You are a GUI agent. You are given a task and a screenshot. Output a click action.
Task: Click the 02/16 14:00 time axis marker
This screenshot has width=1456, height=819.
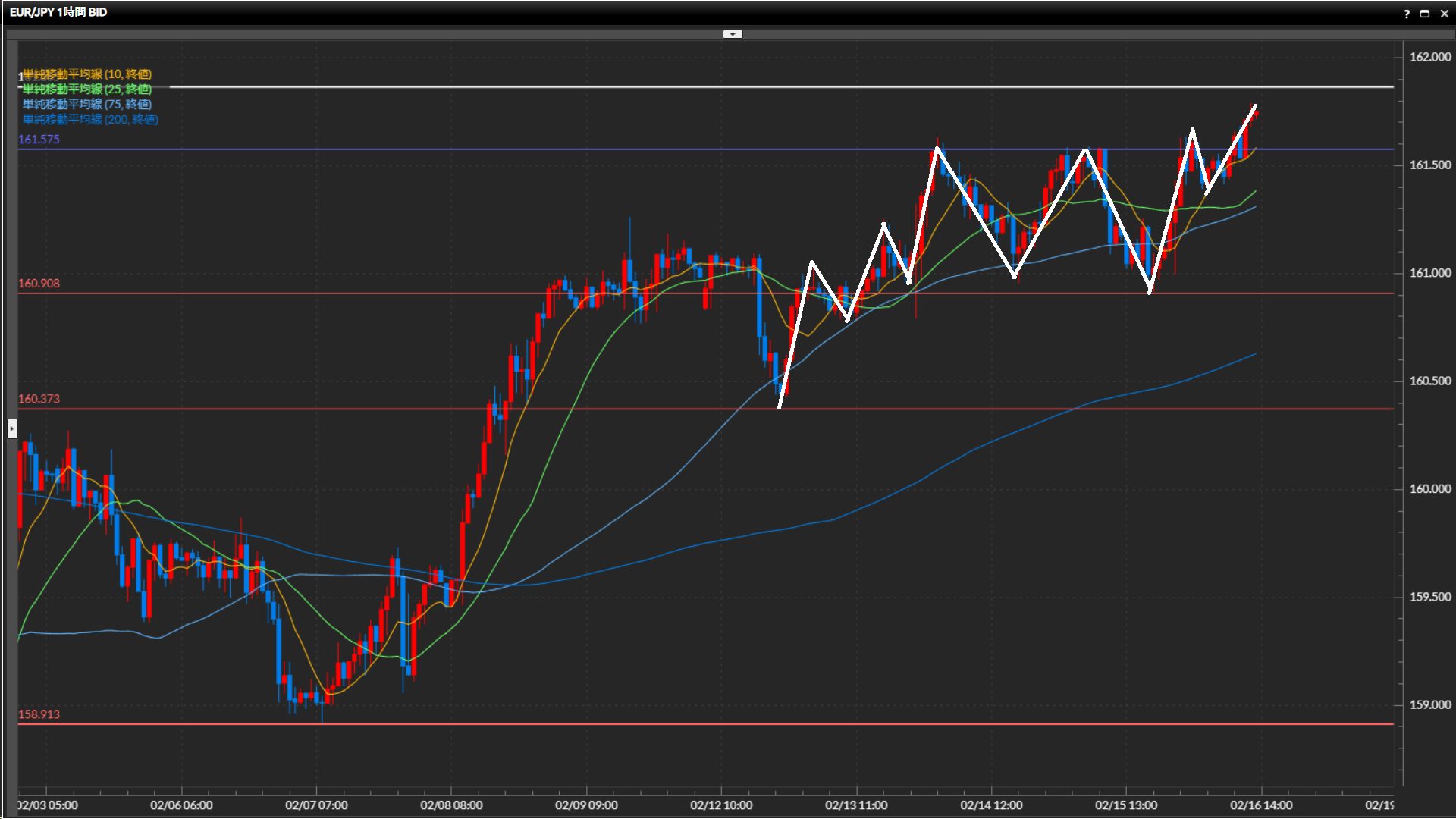click(1261, 805)
